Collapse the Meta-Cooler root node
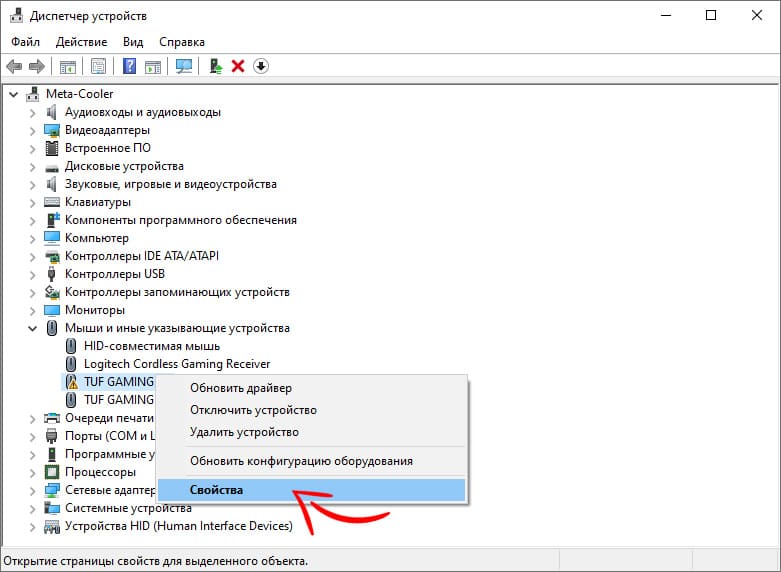 coord(14,94)
